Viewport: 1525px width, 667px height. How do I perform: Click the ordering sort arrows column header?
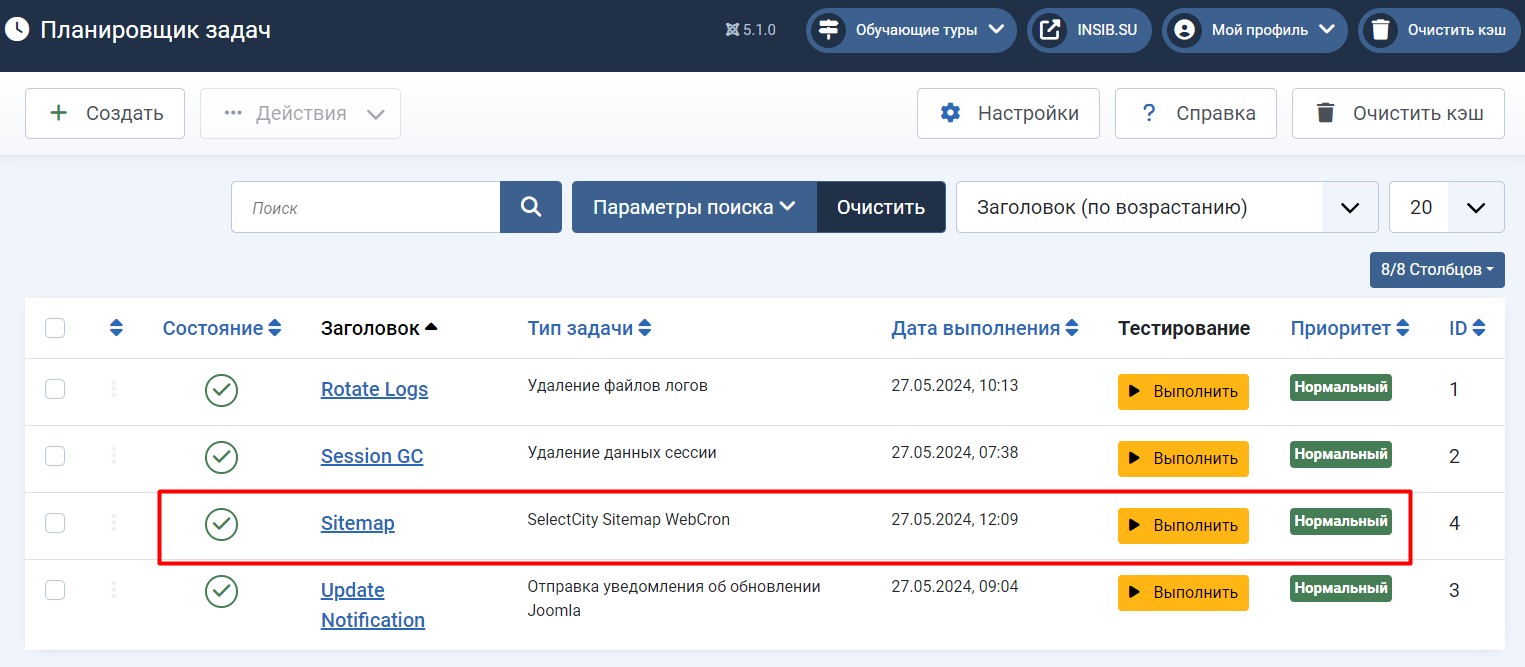(116, 328)
